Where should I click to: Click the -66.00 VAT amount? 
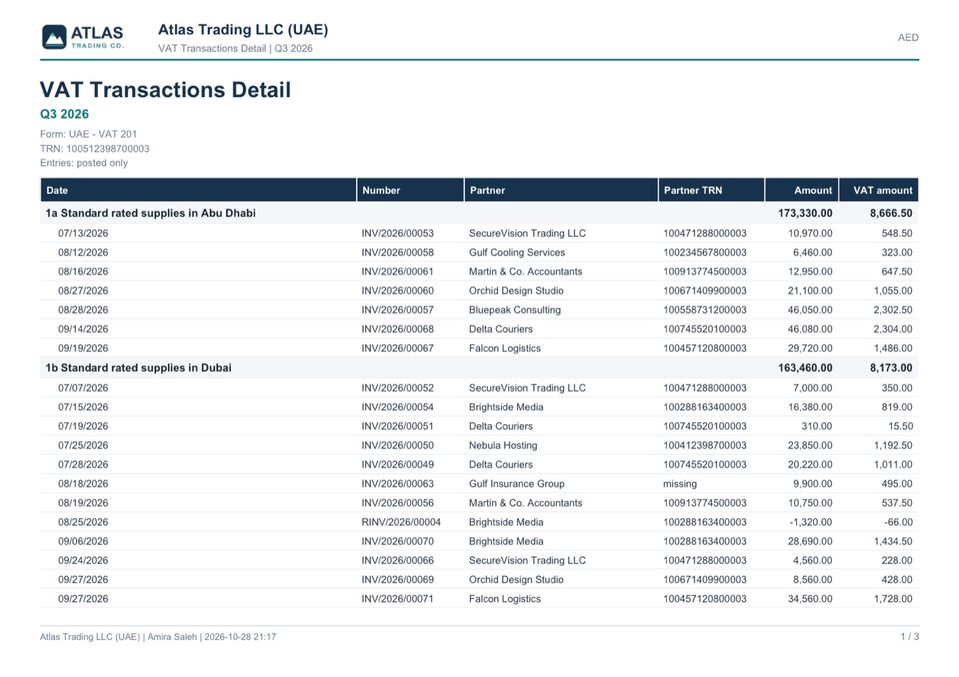(x=898, y=522)
